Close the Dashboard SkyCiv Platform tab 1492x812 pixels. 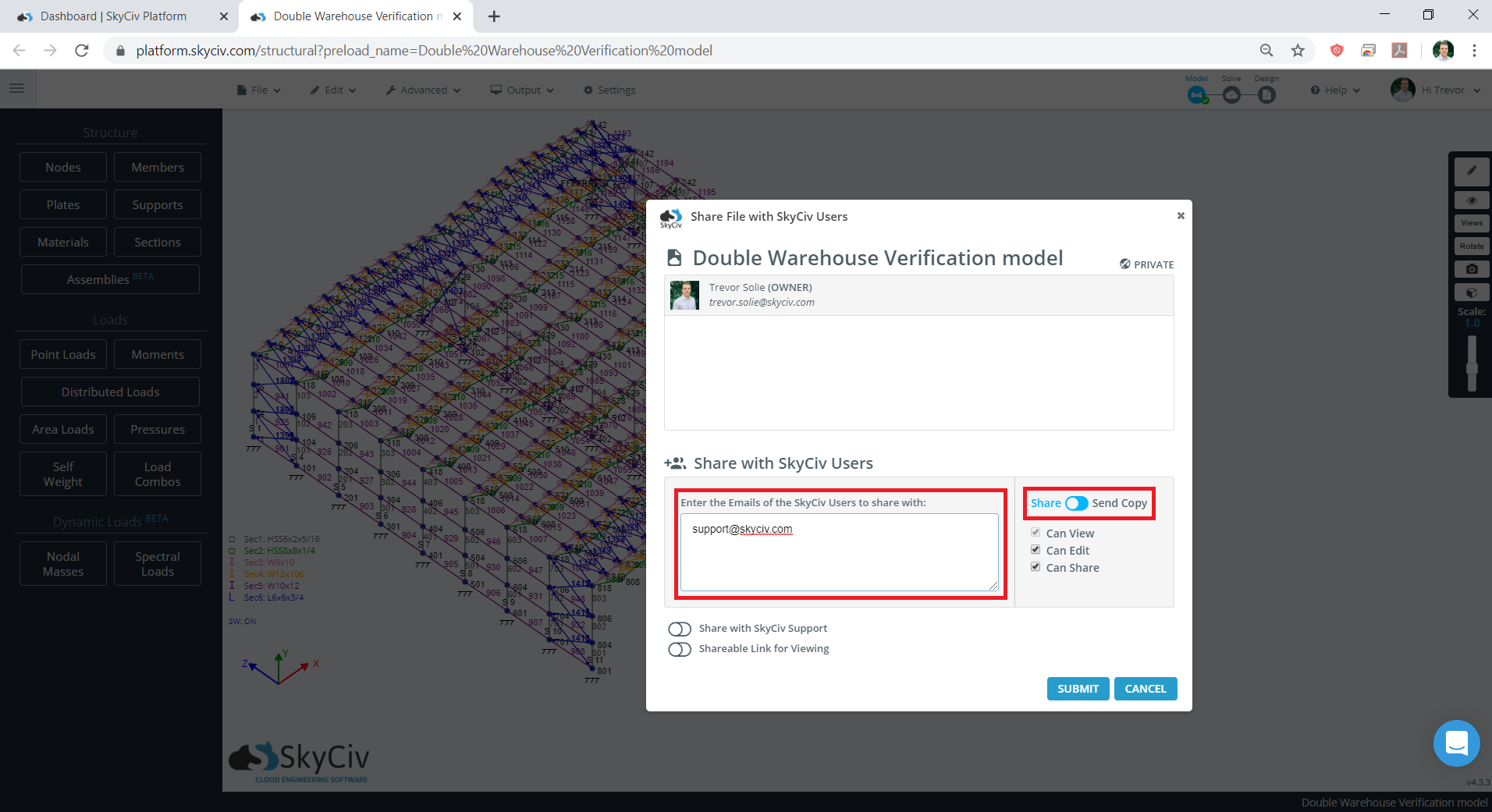coord(224,16)
